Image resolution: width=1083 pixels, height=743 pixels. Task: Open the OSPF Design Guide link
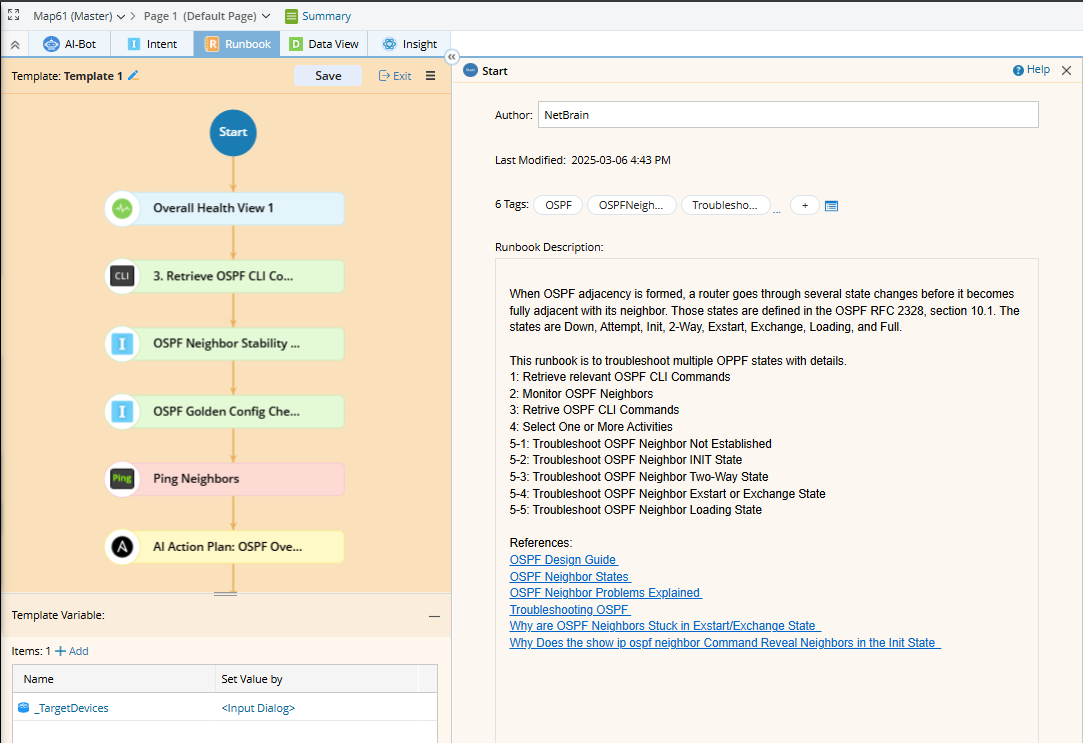pyautogui.click(x=564, y=560)
